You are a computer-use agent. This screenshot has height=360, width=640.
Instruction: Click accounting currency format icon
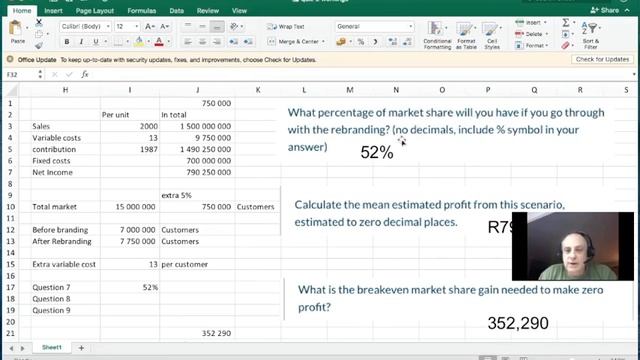(x=341, y=42)
